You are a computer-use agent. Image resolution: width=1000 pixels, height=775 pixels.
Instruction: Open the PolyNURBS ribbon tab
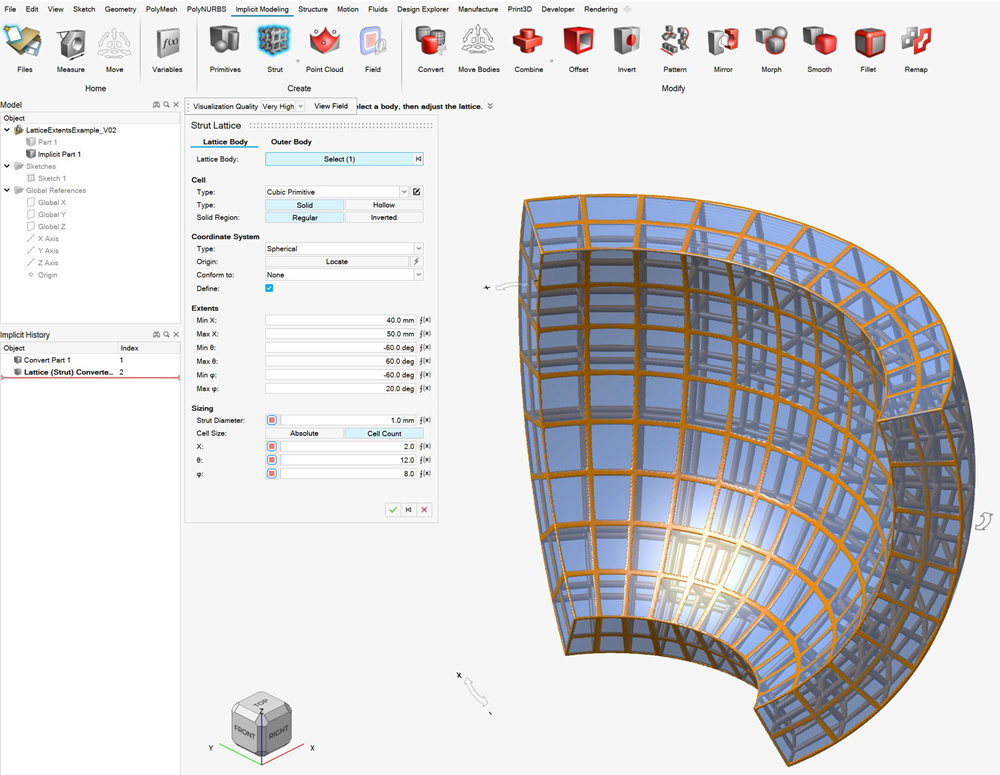pos(205,9)
